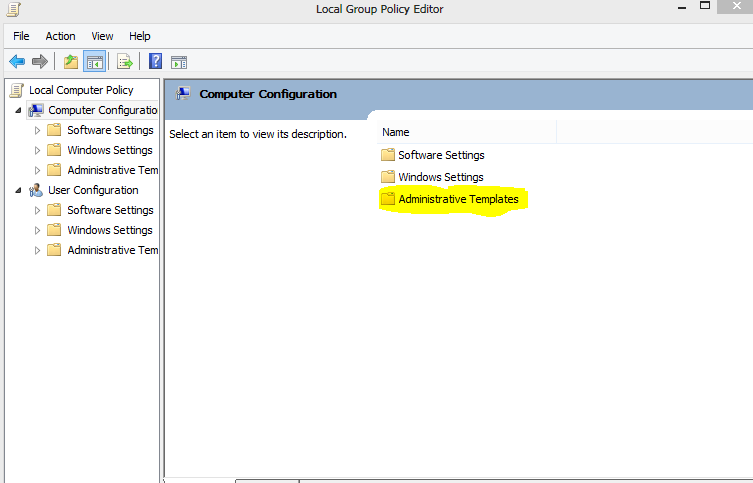Image resolution: width=753 pixels, height=483 pixels.
Task: Collapse the User Configuration tree node
Action: click(18, 191)
